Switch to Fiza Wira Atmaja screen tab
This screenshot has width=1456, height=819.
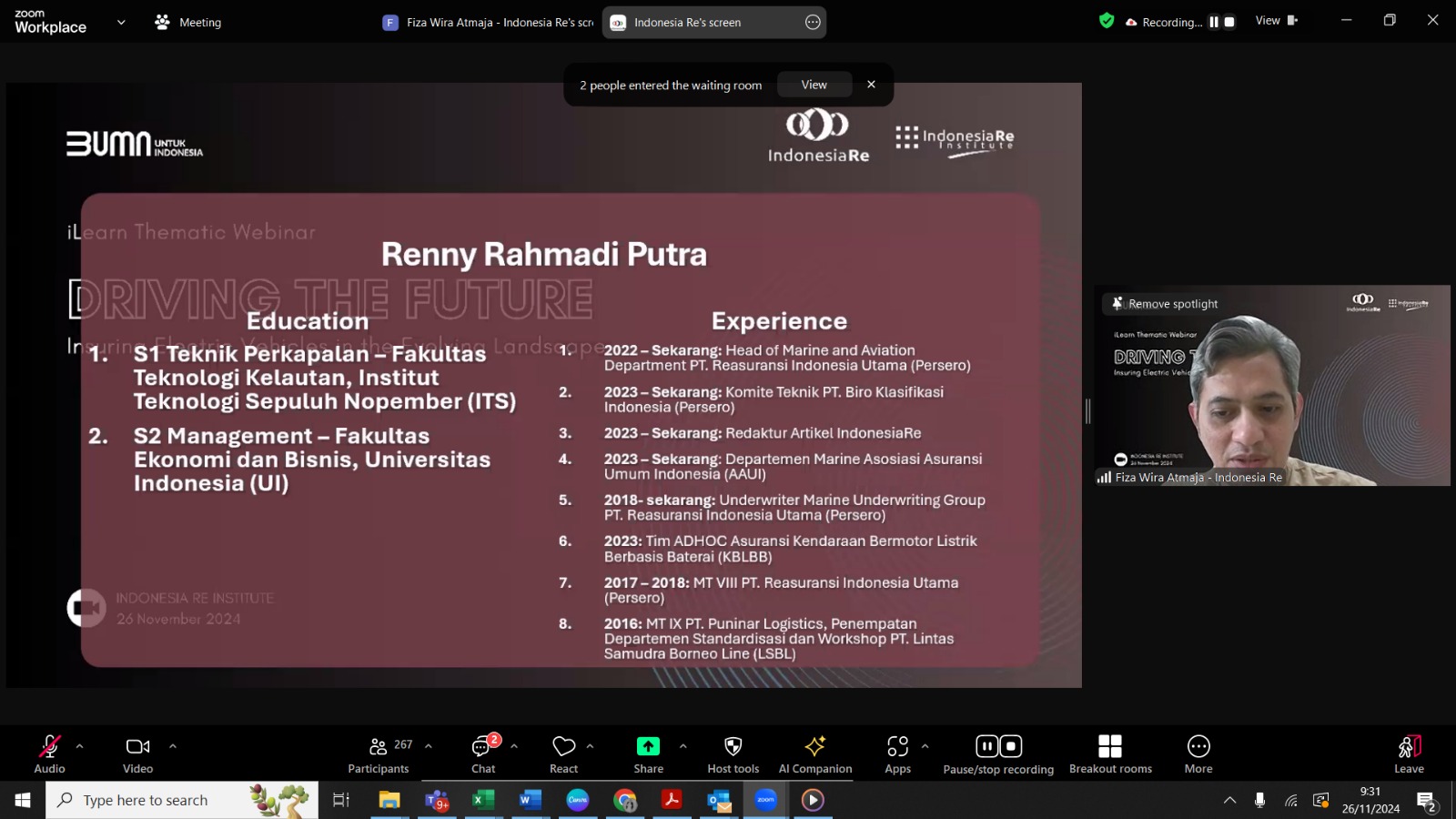[x=487, y=22]
